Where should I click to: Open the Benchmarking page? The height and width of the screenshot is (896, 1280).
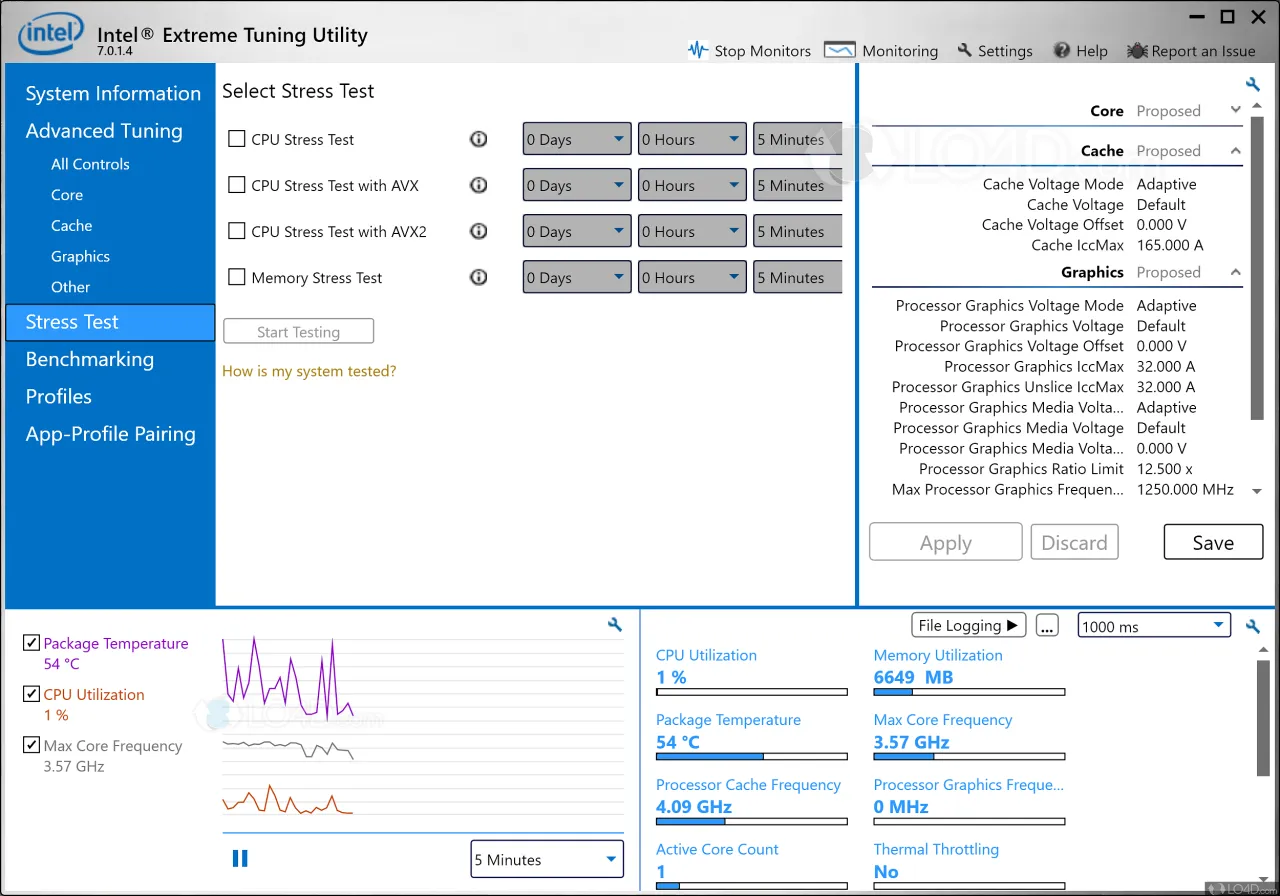coord(90,359)
